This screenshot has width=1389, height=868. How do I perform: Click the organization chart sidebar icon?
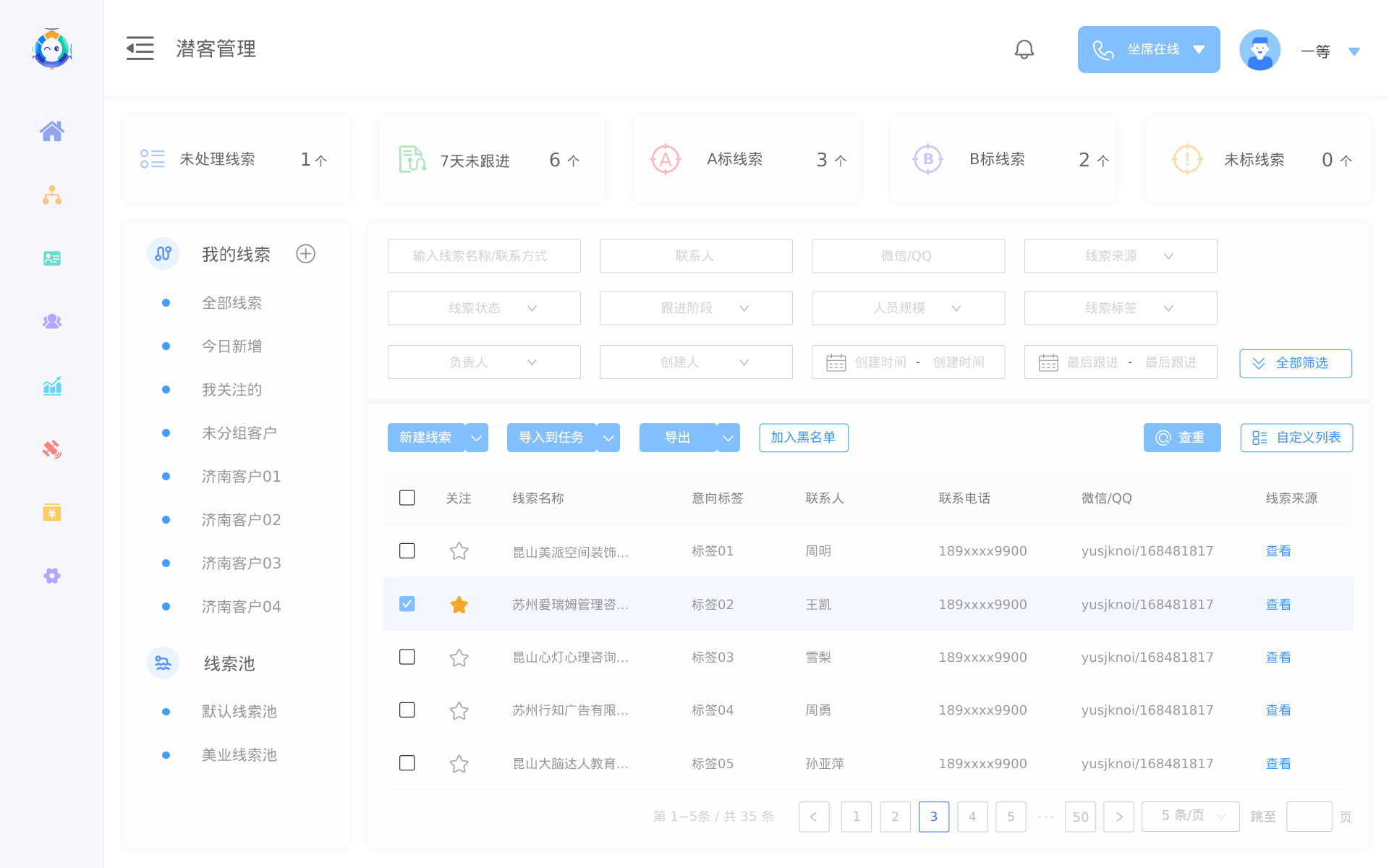[x=51, y=195]
